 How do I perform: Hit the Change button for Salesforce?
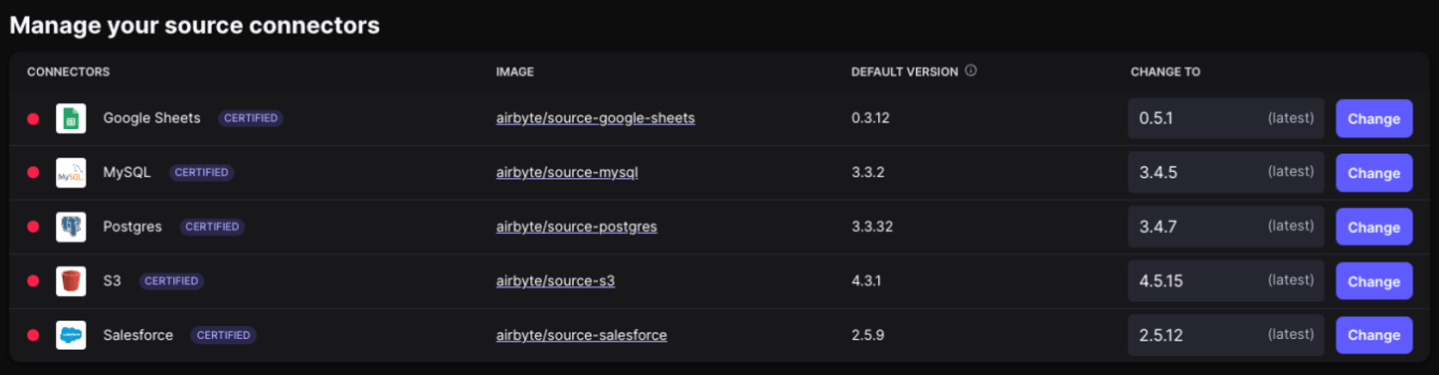[x=1374, y=335]
